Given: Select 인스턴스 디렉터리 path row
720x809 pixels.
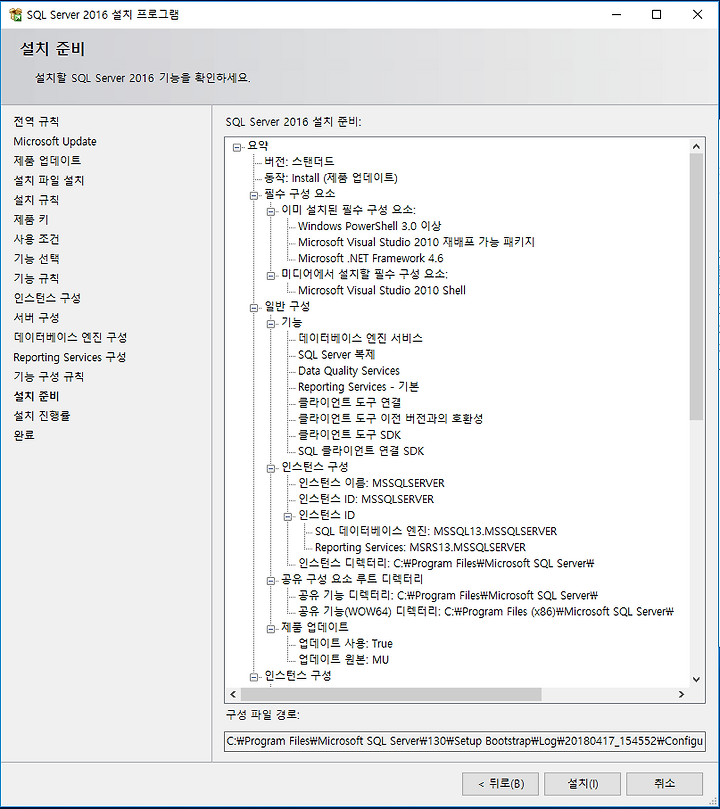Looking at the screenshot, I should pyautogui.click(x=446, y=563).
